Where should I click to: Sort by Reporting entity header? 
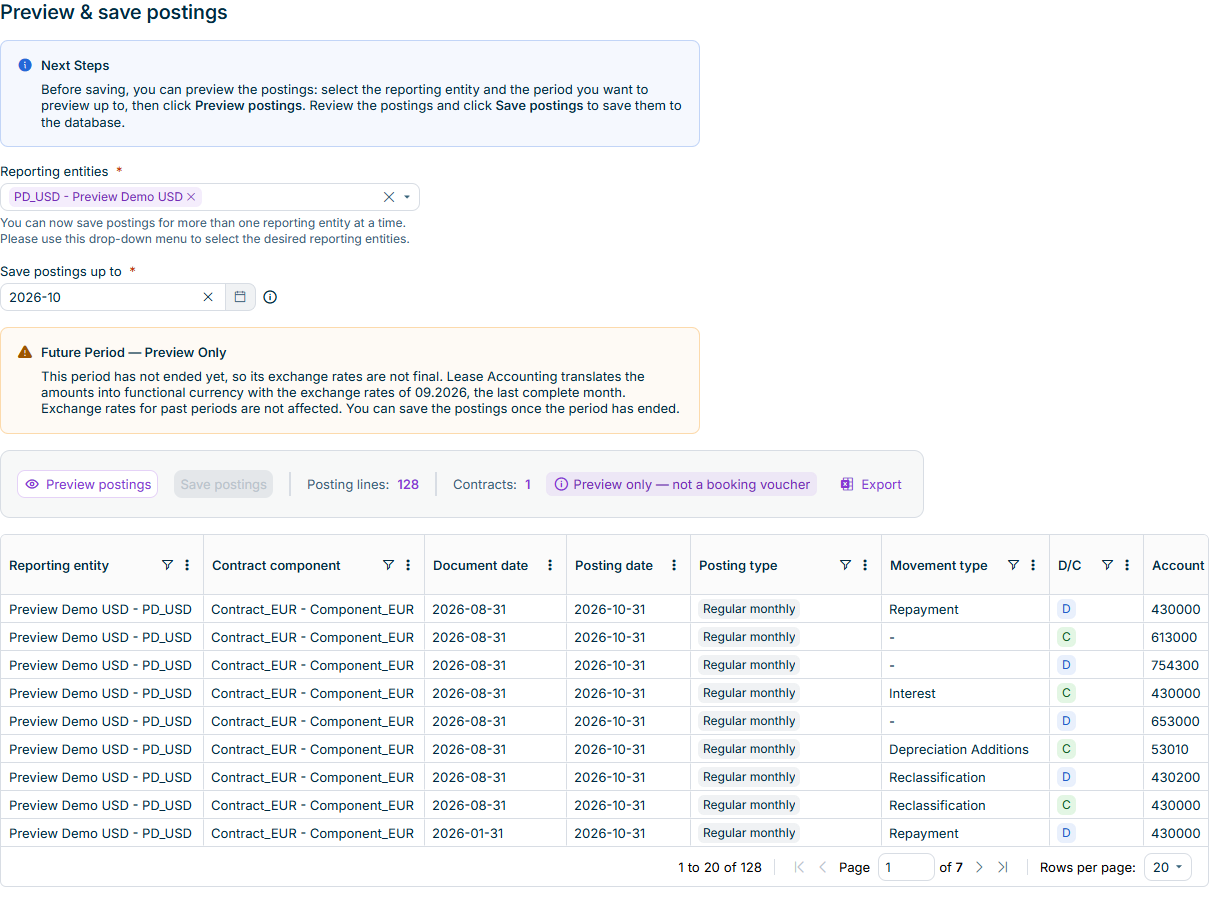pos(59,565)
